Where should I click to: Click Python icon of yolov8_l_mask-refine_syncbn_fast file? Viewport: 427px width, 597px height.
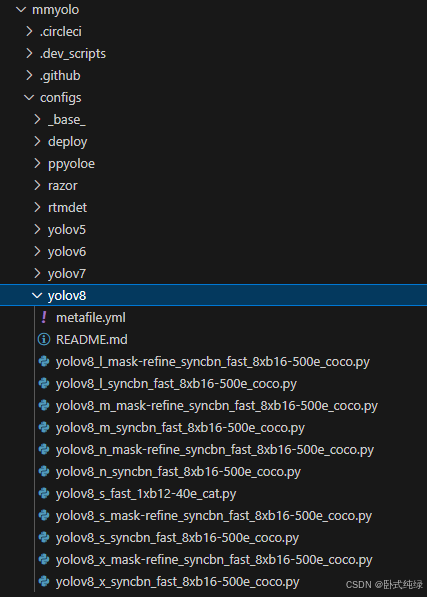click(44, 361)
